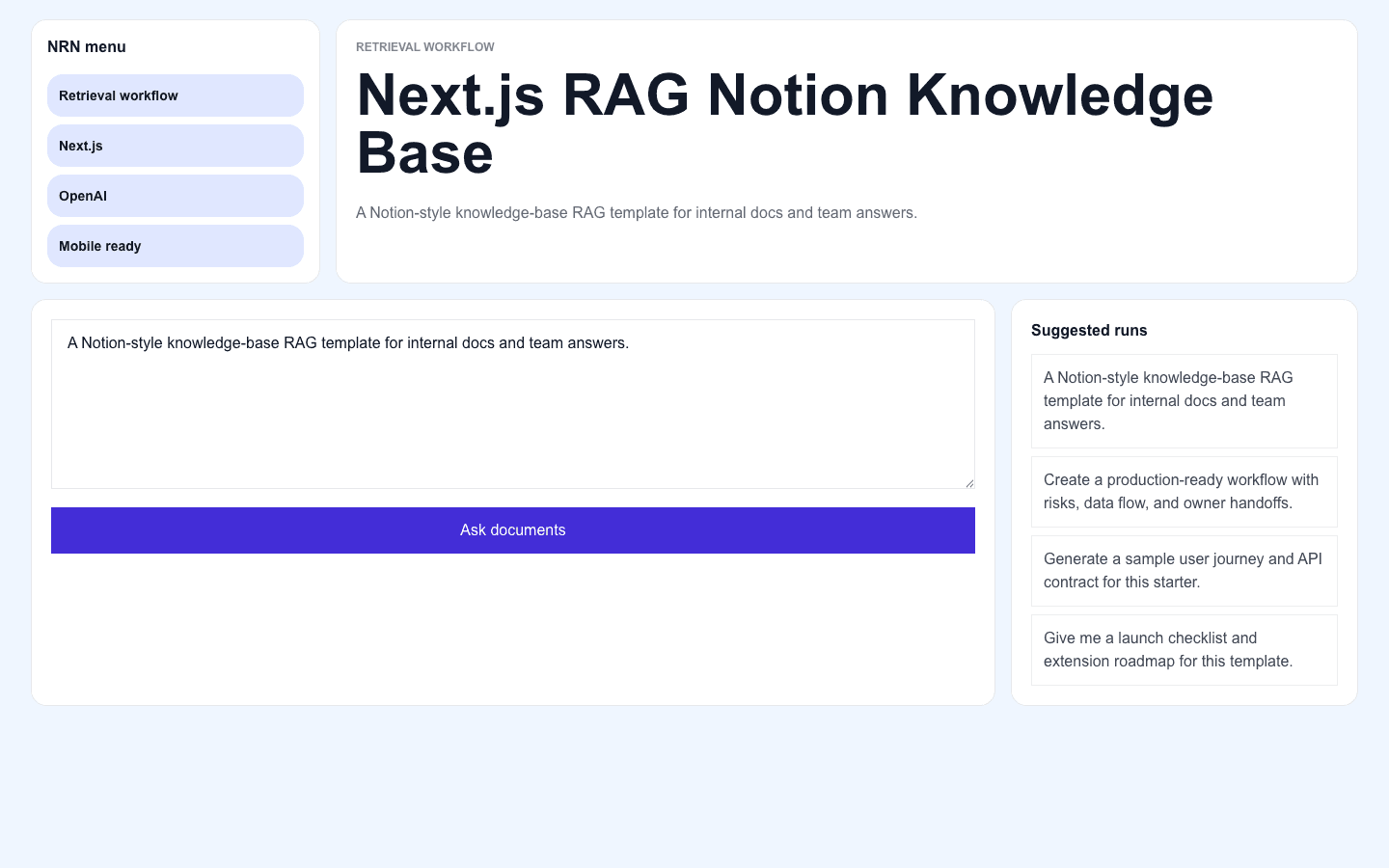Viewport: 1389px width, 868px height.
Task: Grab the textarea resize handle corner
Action: click(x=968, y=482)
